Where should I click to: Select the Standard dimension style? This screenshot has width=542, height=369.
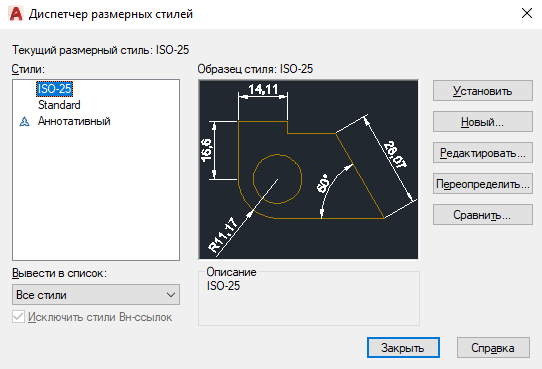[59, 105]
